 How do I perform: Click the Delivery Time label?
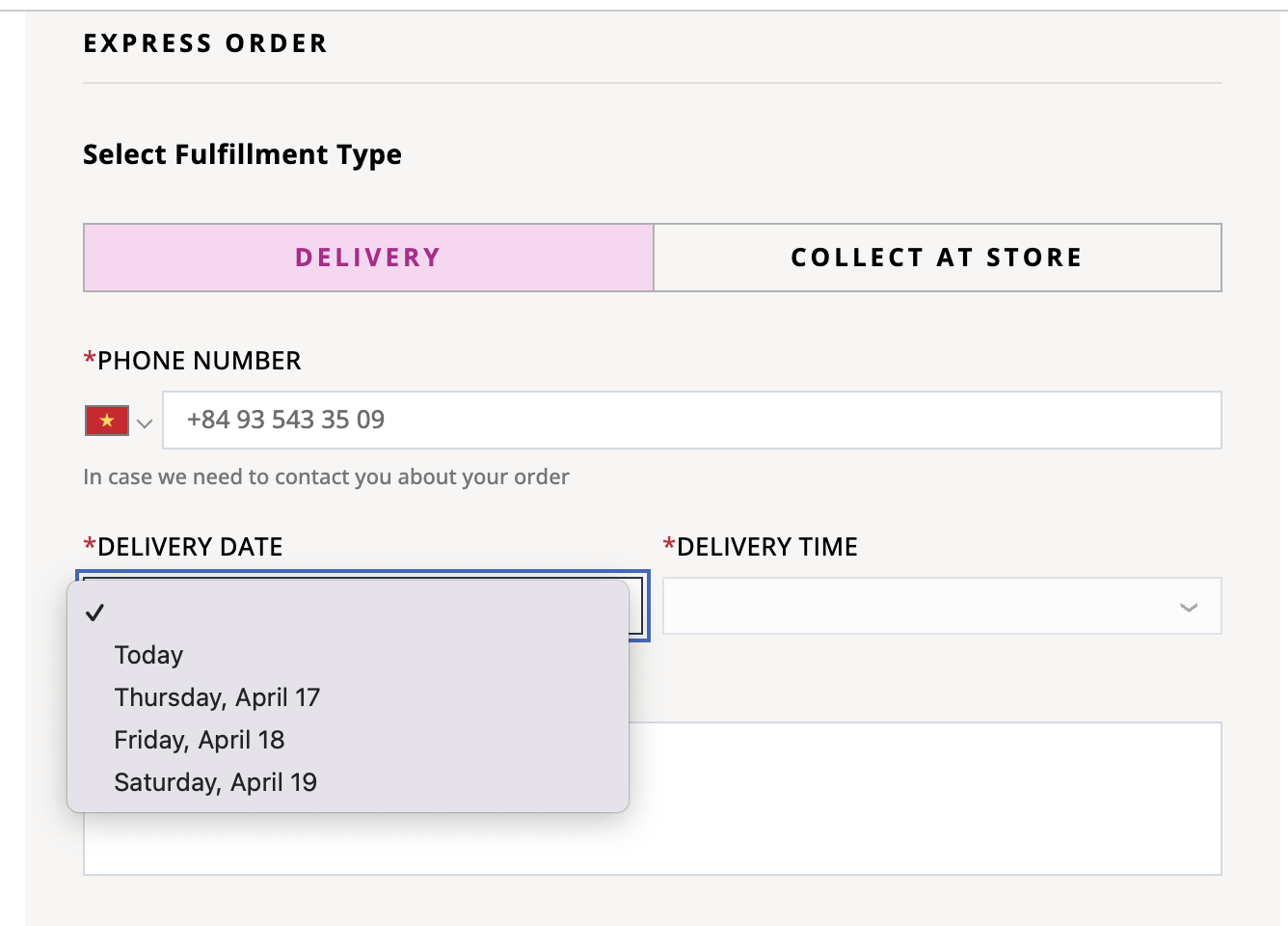[x=766, y=547]
